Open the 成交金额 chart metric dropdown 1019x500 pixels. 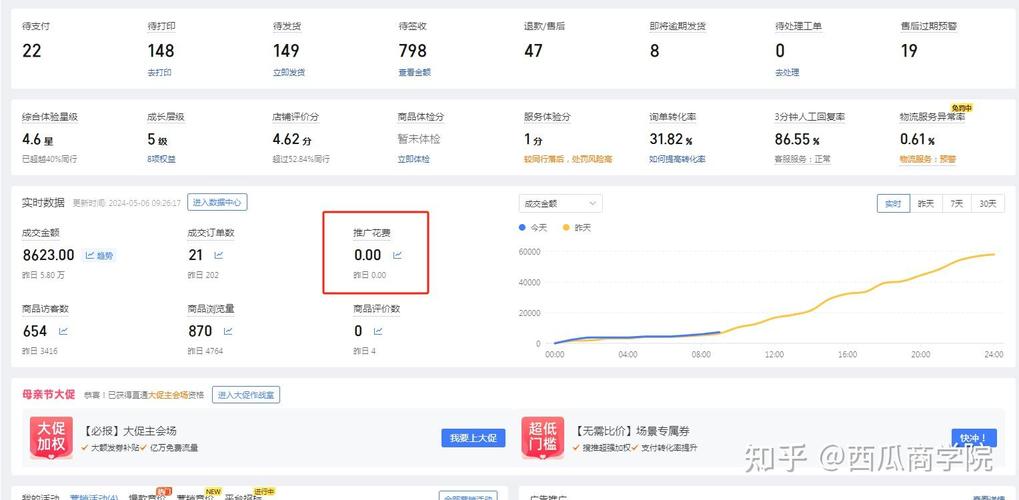[560, 203]
